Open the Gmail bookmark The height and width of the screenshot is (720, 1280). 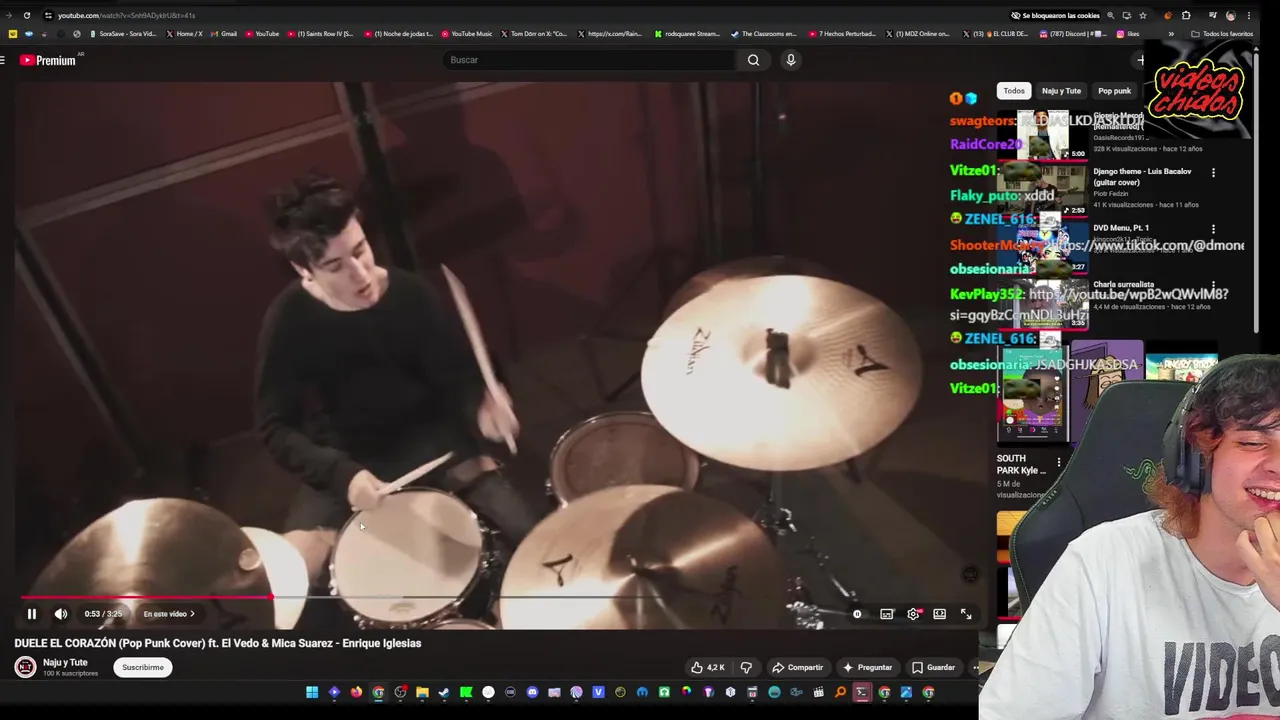(x=223, y=34)
